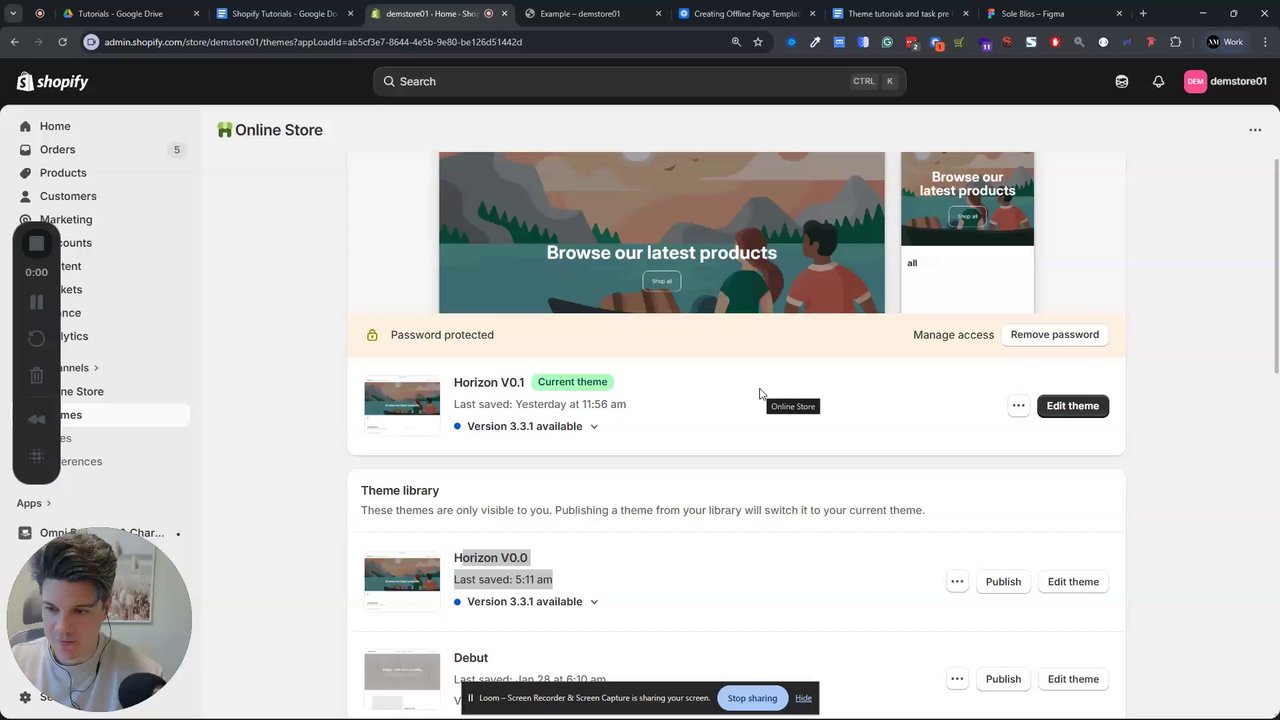Image resolution: width=1280 pixels, height=720 pixels.
Task: Go to Home in the sidebar
Action: coord(55,126)
